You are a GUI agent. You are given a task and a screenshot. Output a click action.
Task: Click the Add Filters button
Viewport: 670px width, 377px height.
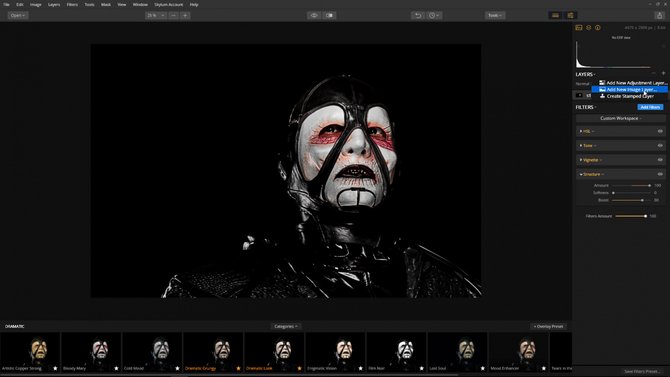tap(650, 107)
